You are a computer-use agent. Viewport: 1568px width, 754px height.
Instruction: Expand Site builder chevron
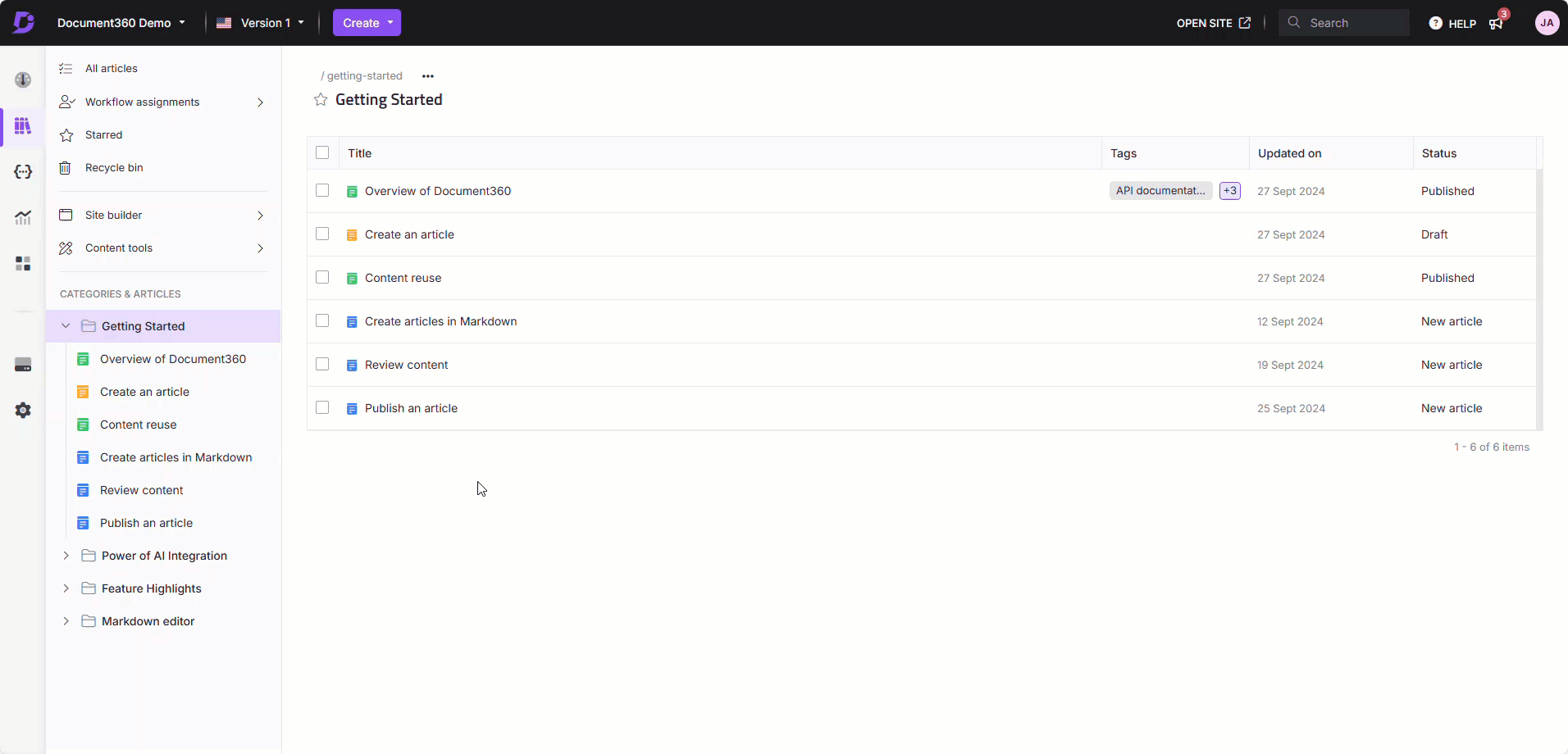point(260,216)
